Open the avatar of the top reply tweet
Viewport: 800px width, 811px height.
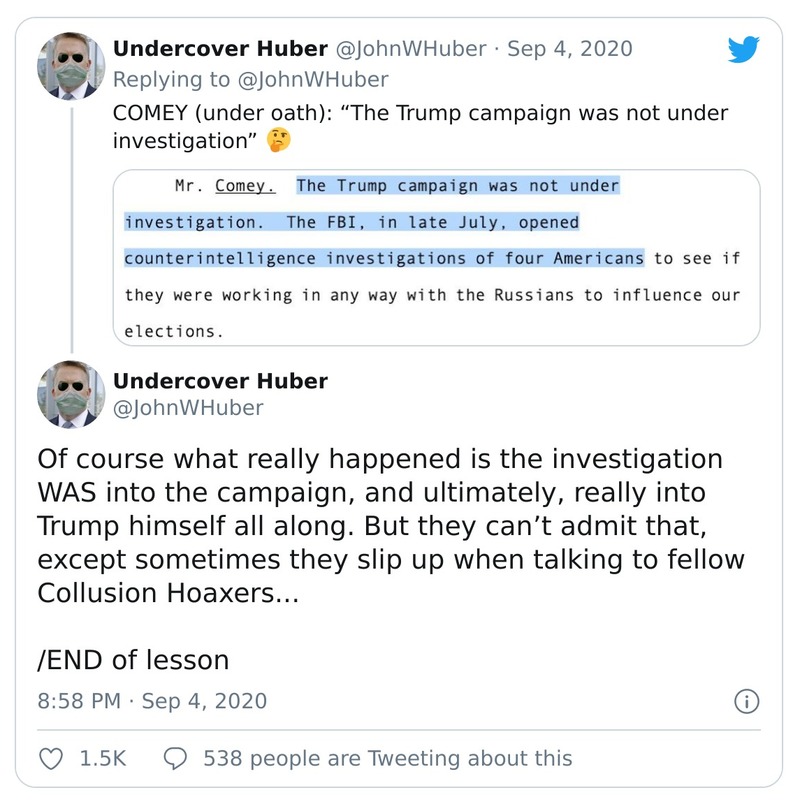pos(71,66)
